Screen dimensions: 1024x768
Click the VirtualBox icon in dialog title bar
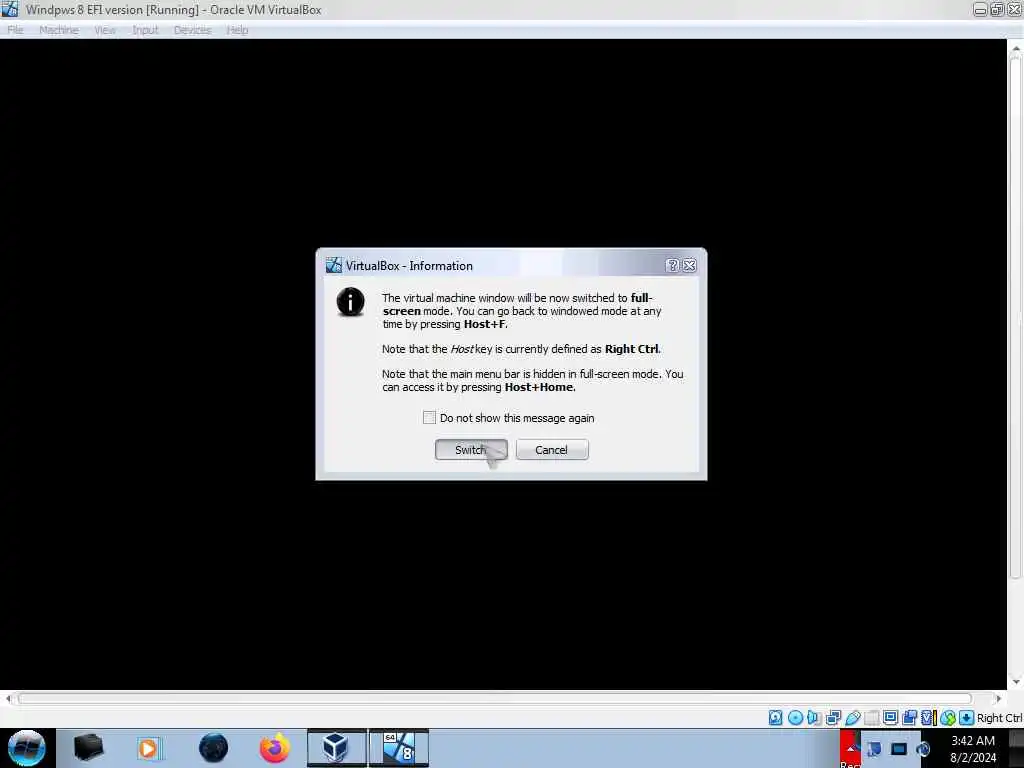click(334, 265)
